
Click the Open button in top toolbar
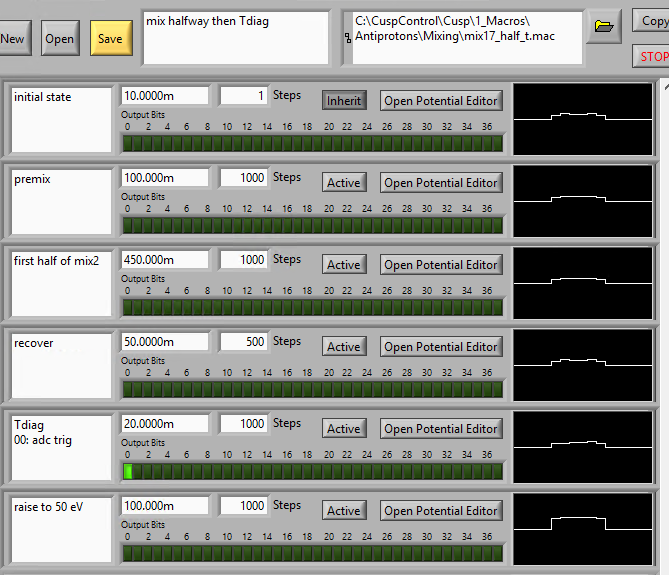click(60, 39)
